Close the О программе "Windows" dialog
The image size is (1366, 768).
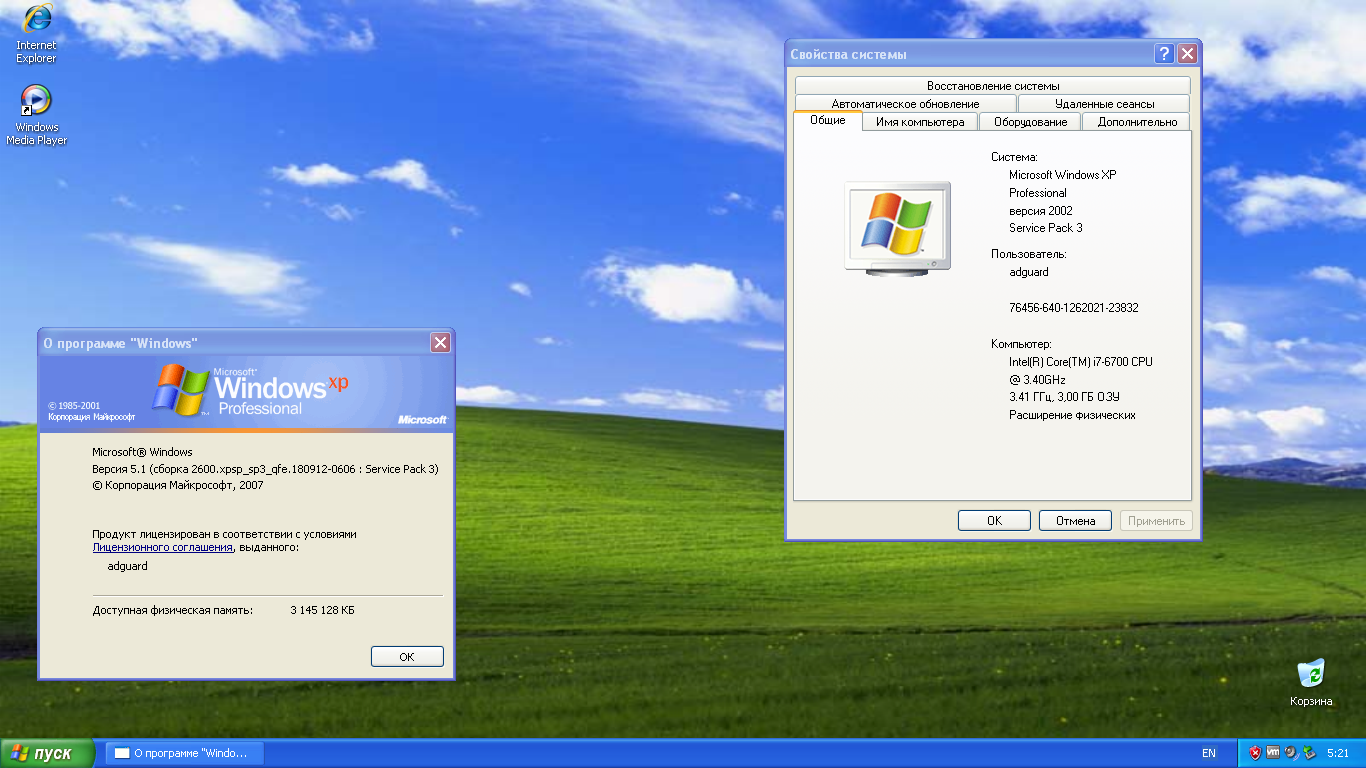pos(440,343)
